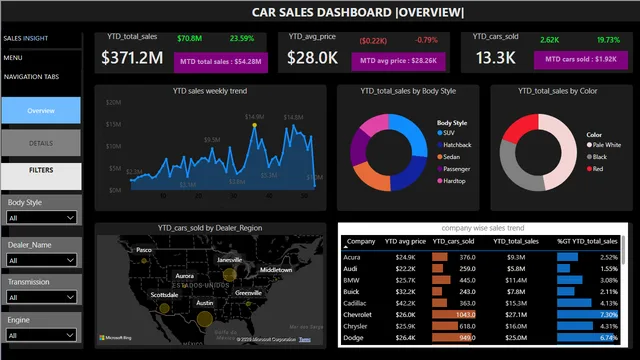Click the yellow peak marker on weekly trend

254,125
